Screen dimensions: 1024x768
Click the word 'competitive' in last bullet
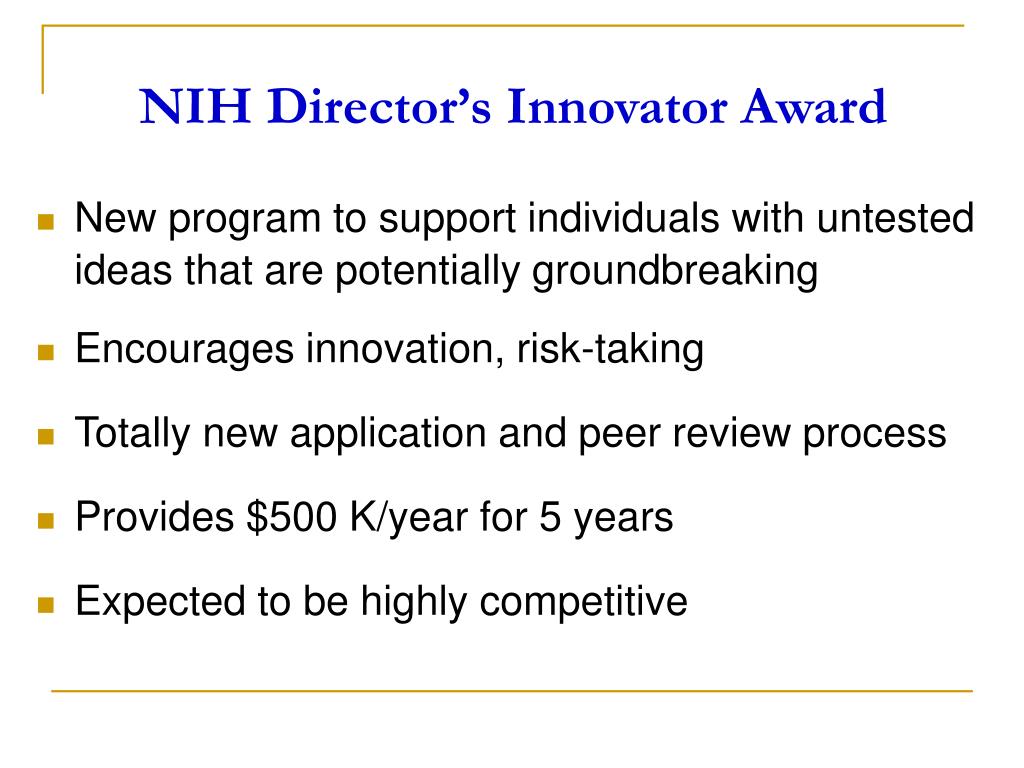(x=583, y=602)
